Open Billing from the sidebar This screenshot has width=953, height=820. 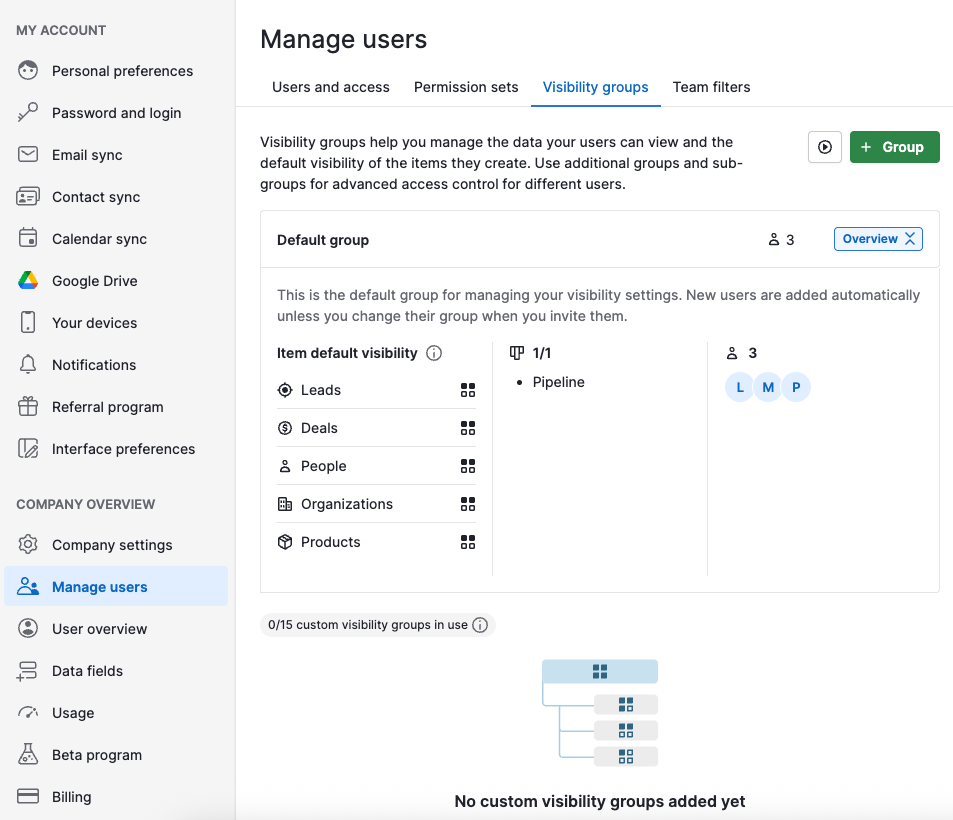click(x=71, y=797)
